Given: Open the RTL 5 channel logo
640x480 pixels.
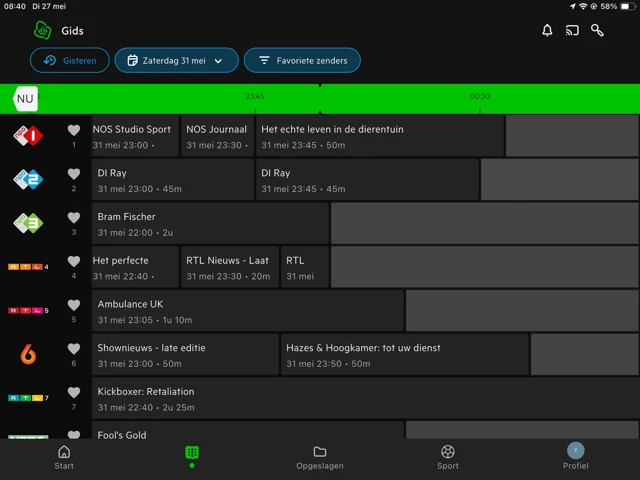Looking at the screenshot, I should click(x=28, y=311).
